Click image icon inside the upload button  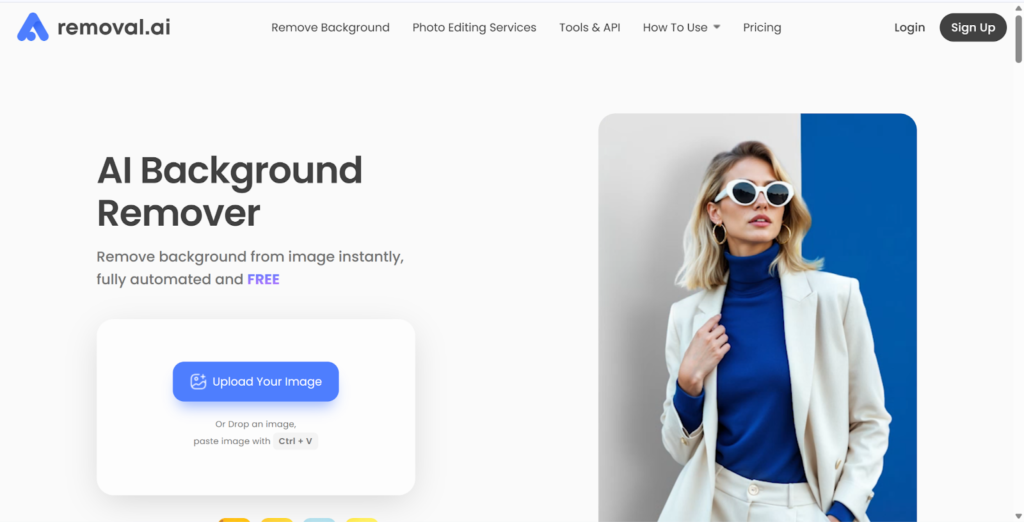198,381
